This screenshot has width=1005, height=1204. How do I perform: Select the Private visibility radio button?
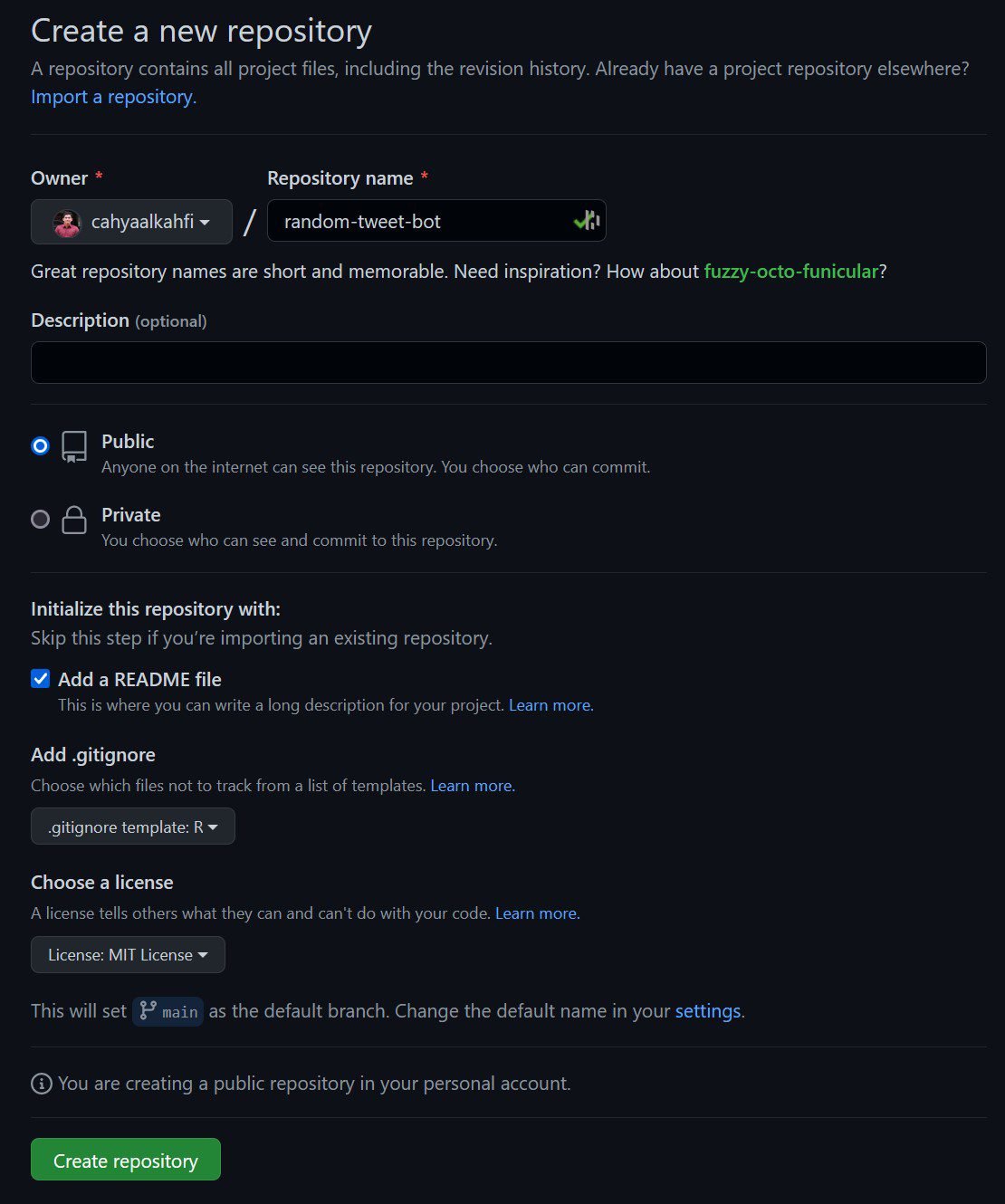(x=40, y=519)
